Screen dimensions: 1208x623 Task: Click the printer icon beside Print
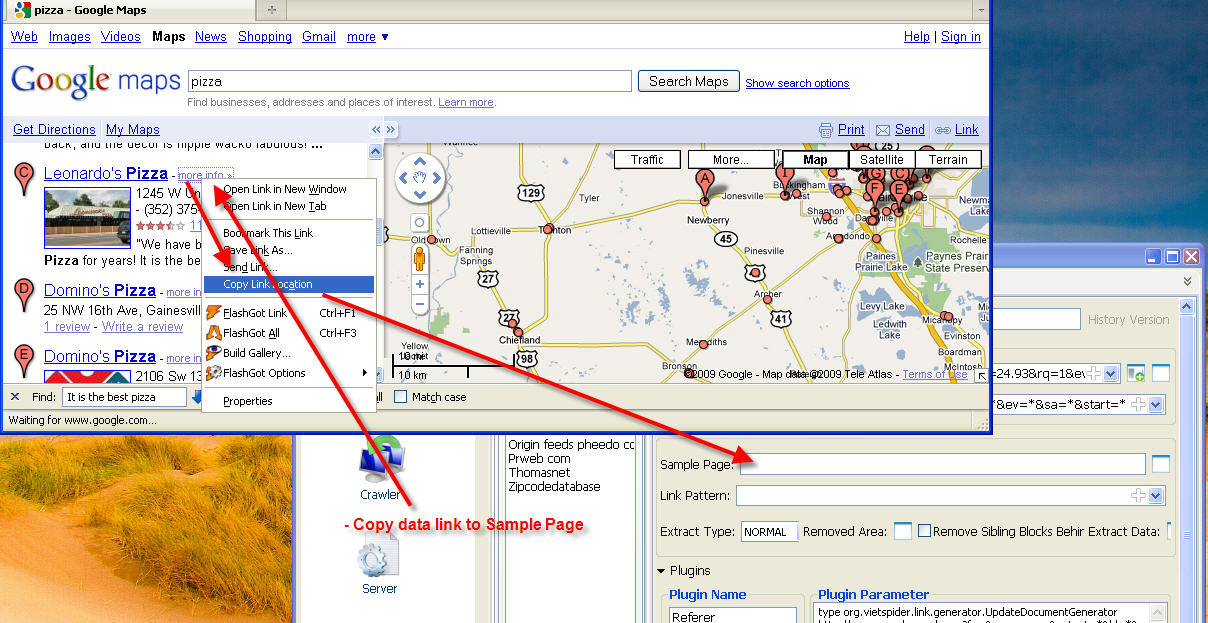click(826, 130)
